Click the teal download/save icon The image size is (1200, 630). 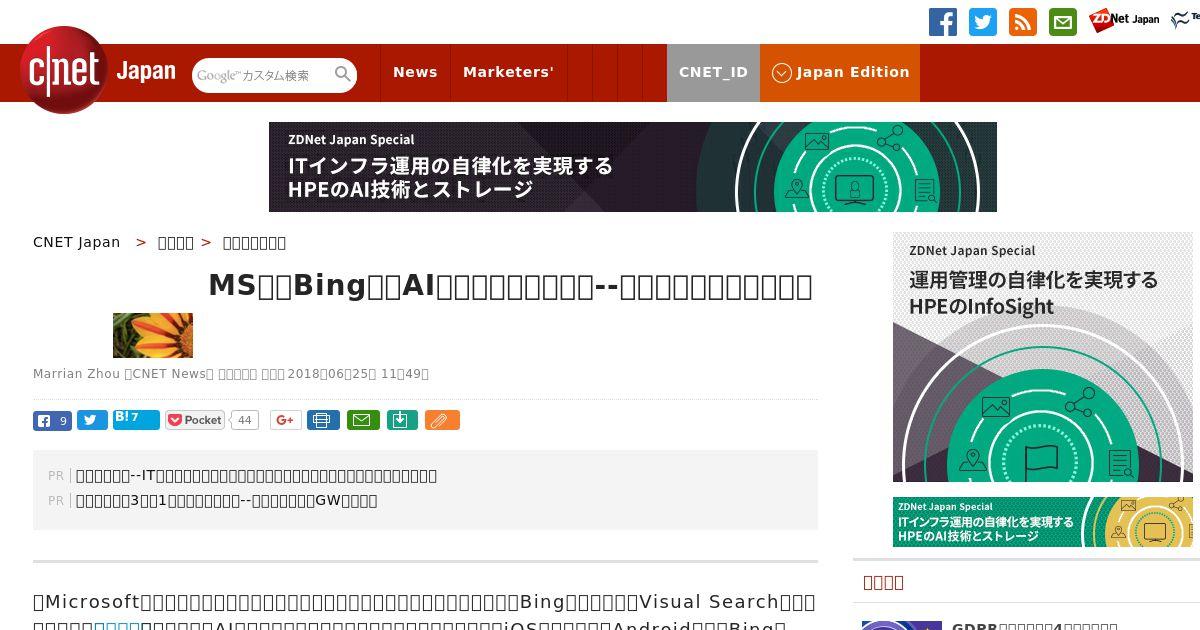coord(401,420)
